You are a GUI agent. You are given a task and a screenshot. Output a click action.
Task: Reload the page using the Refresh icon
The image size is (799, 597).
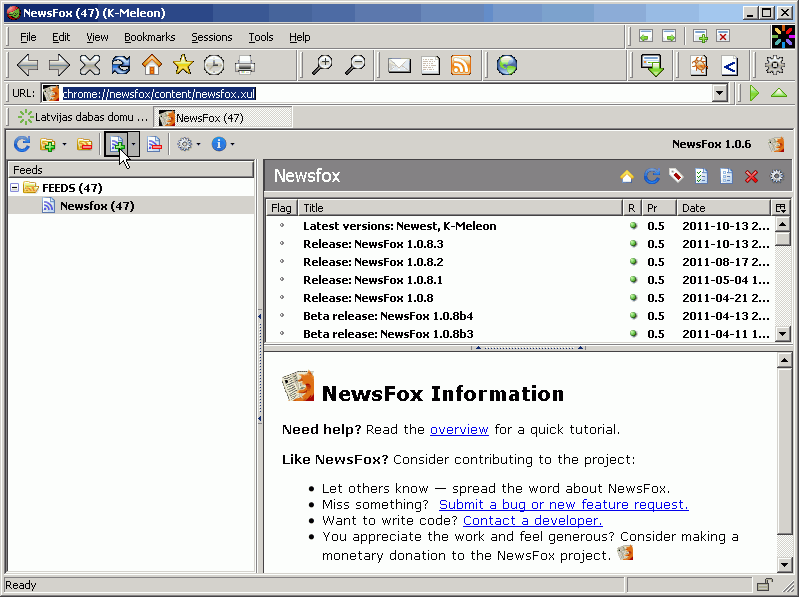click(121, 65)
